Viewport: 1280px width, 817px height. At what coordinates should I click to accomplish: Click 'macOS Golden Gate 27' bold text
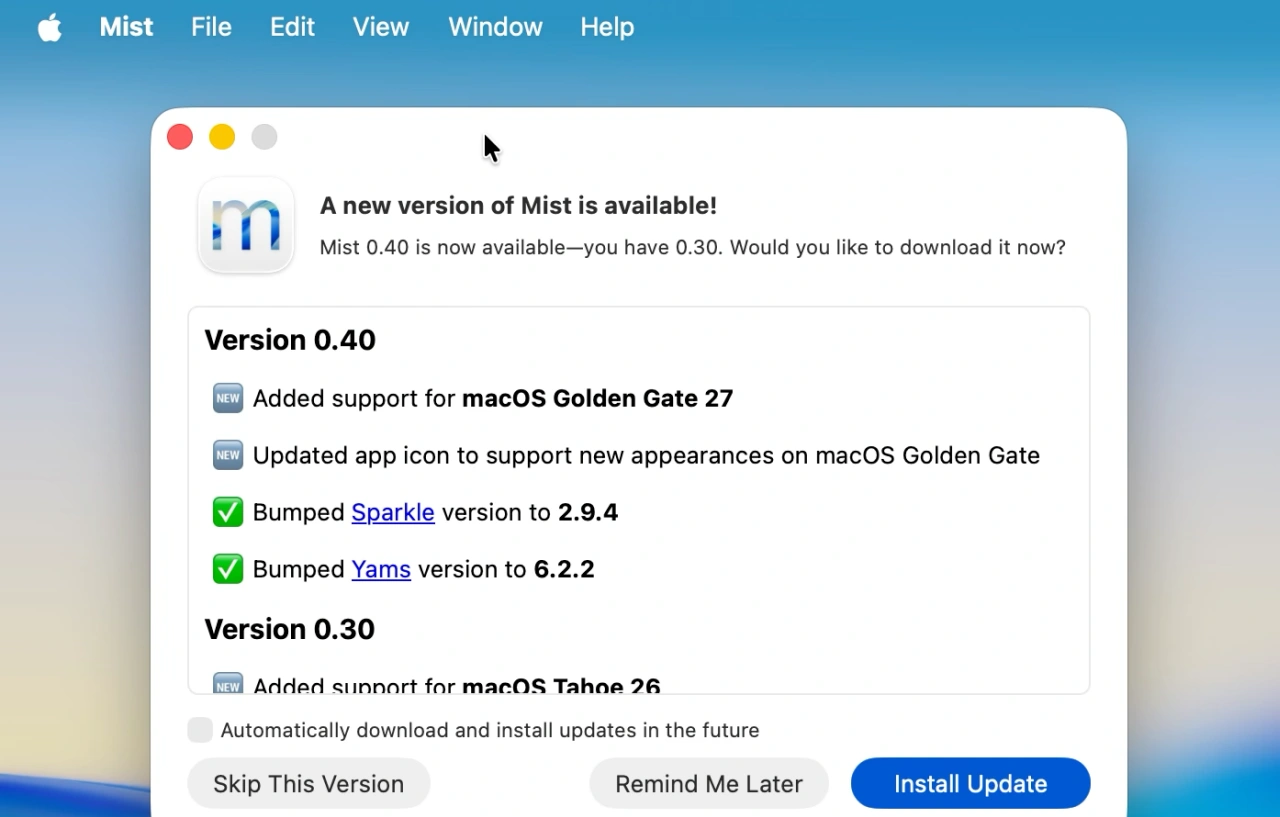click(x=598, y=398)
